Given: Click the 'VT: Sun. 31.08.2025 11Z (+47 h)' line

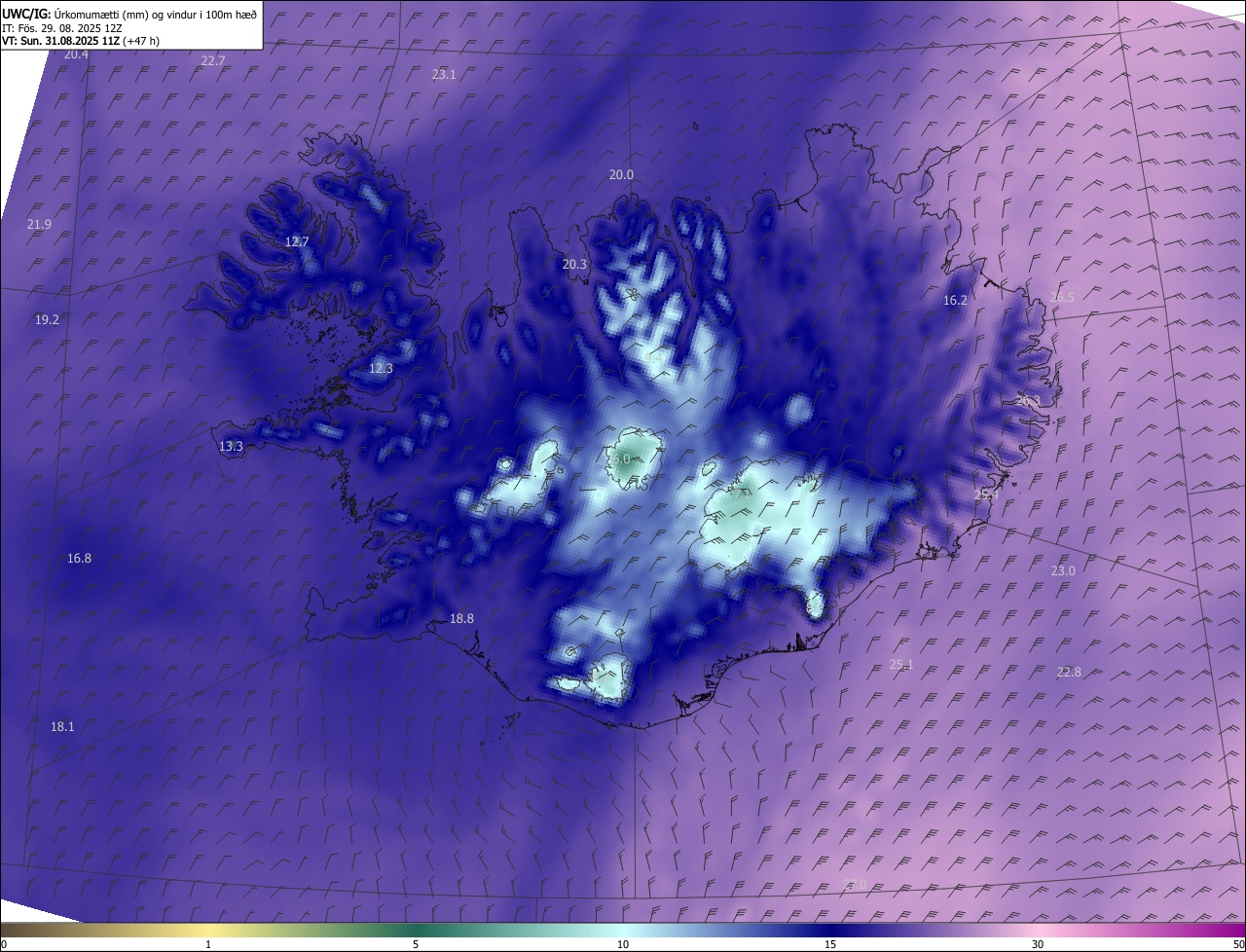Looking at the screenshot, I should coord(81,41).
